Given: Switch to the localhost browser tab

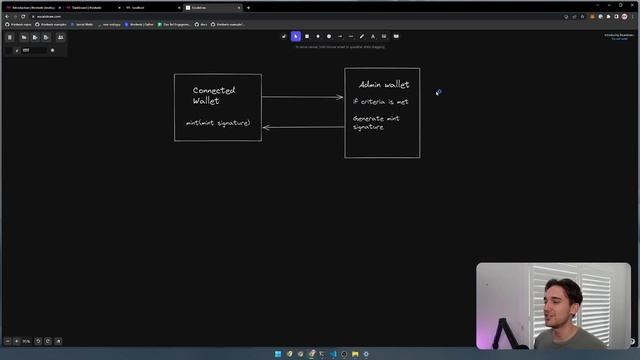Looking at the screenshot, I should click(152, 8).
